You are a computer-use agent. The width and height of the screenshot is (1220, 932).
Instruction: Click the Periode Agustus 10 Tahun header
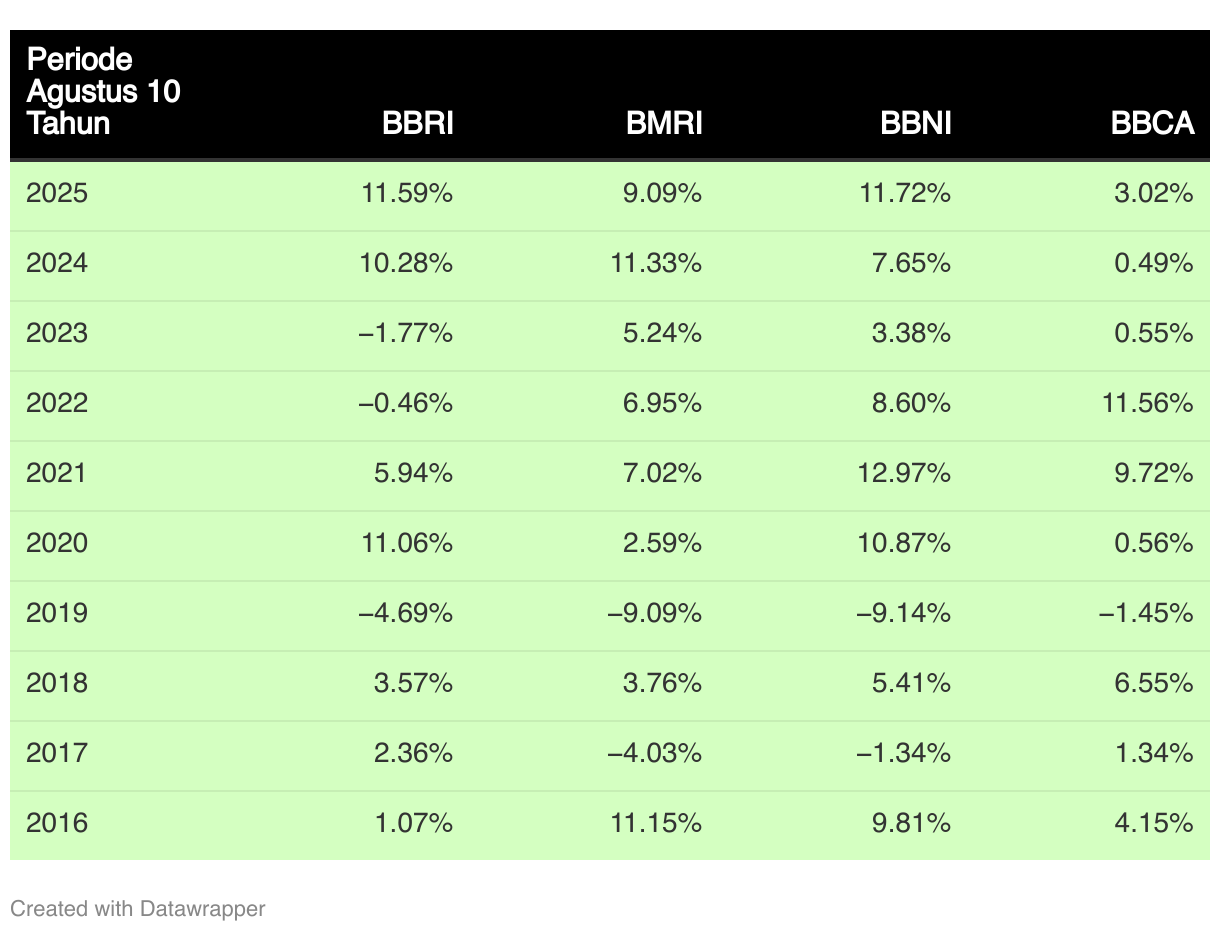click(103, 91)
